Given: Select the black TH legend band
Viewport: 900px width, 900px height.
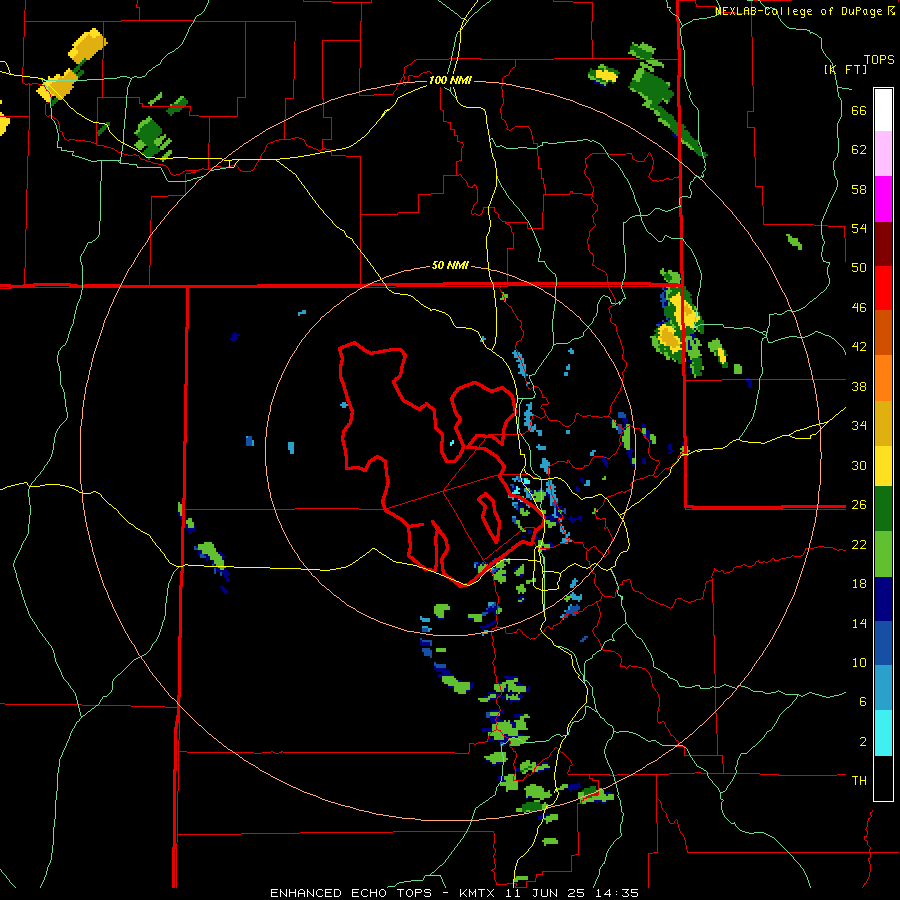Looking at the screenshot, I should 883,778.
